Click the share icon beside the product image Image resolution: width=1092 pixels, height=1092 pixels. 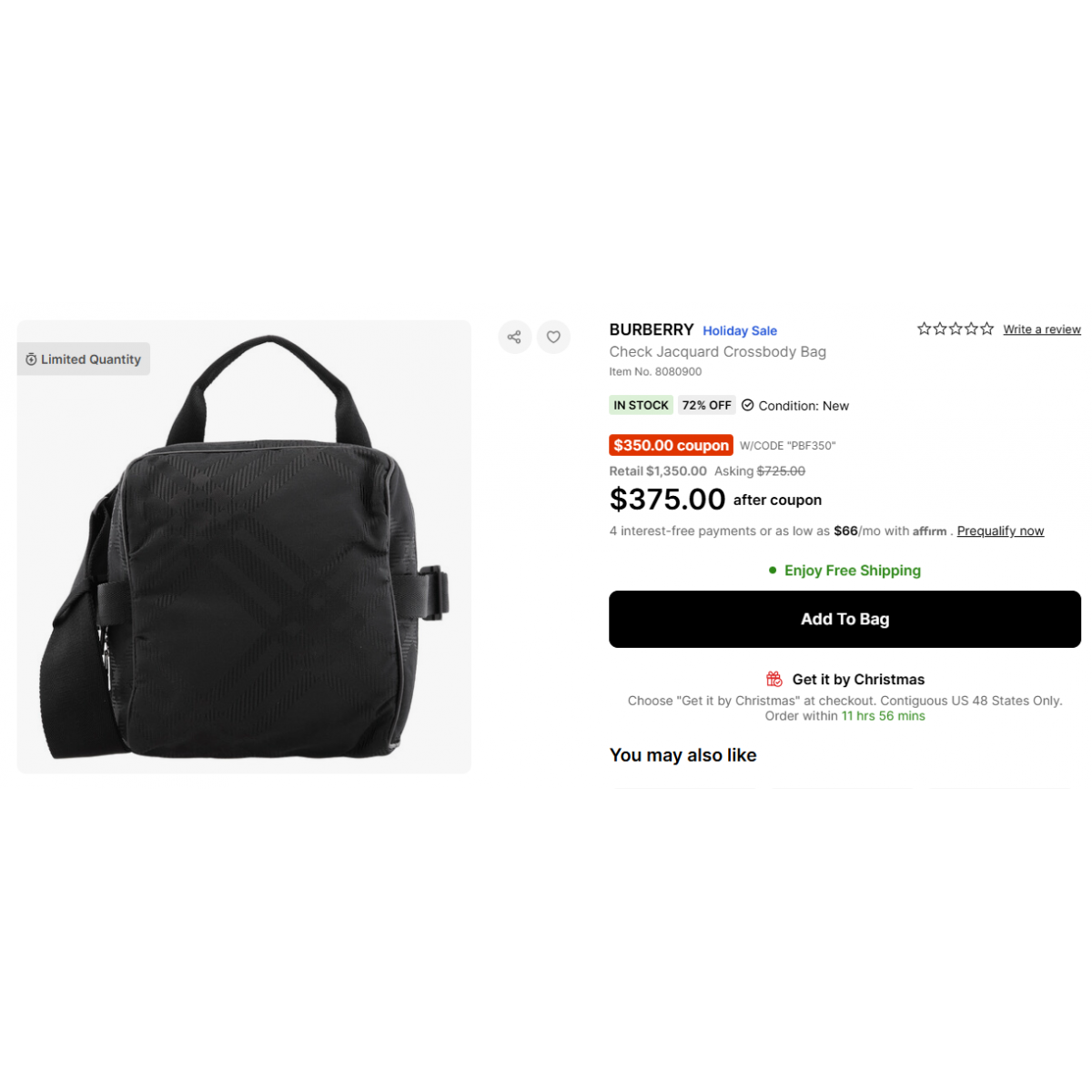[514, 337]
